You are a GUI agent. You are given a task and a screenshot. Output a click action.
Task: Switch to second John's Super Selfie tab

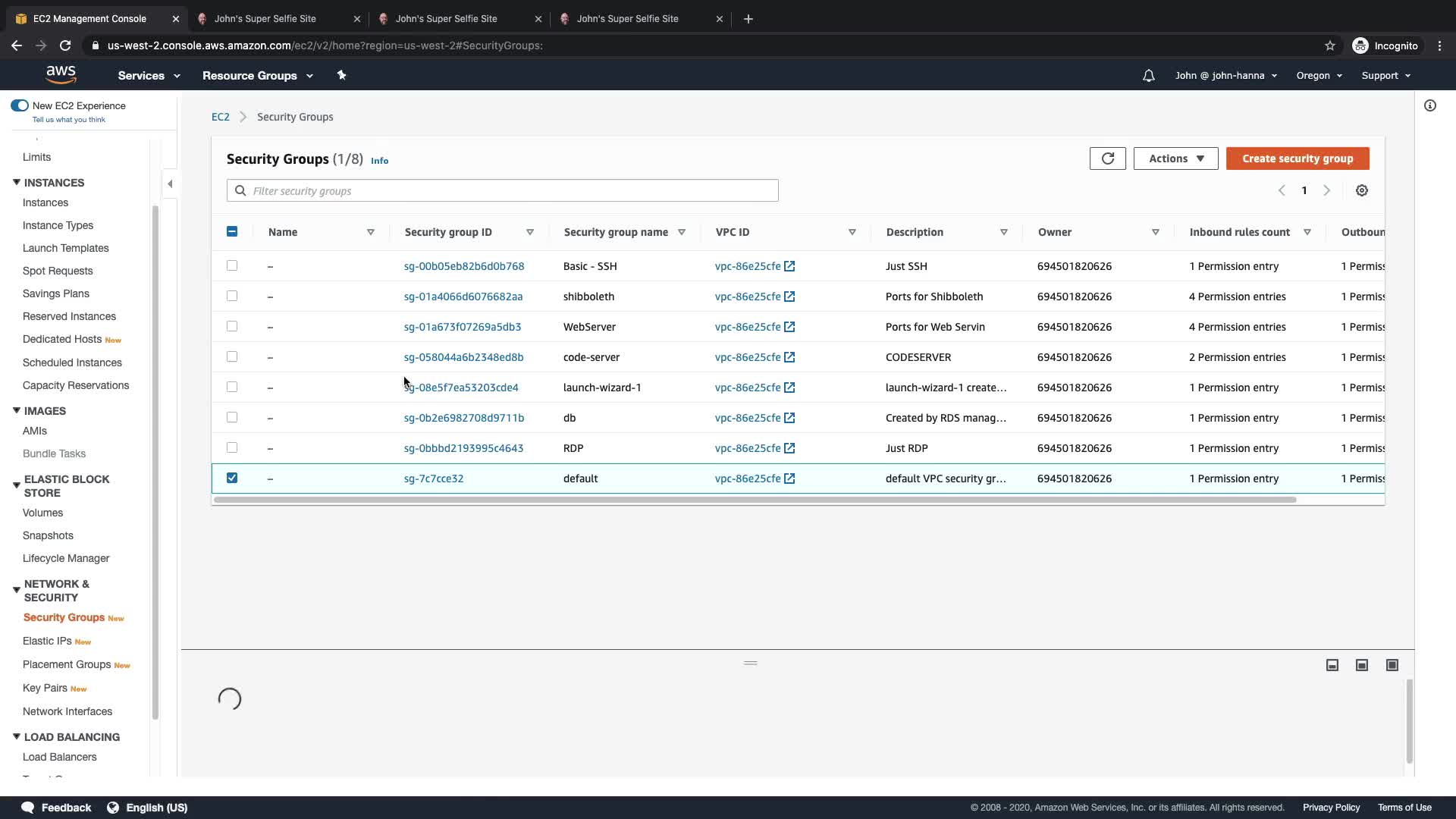click(x=446, y=19)
